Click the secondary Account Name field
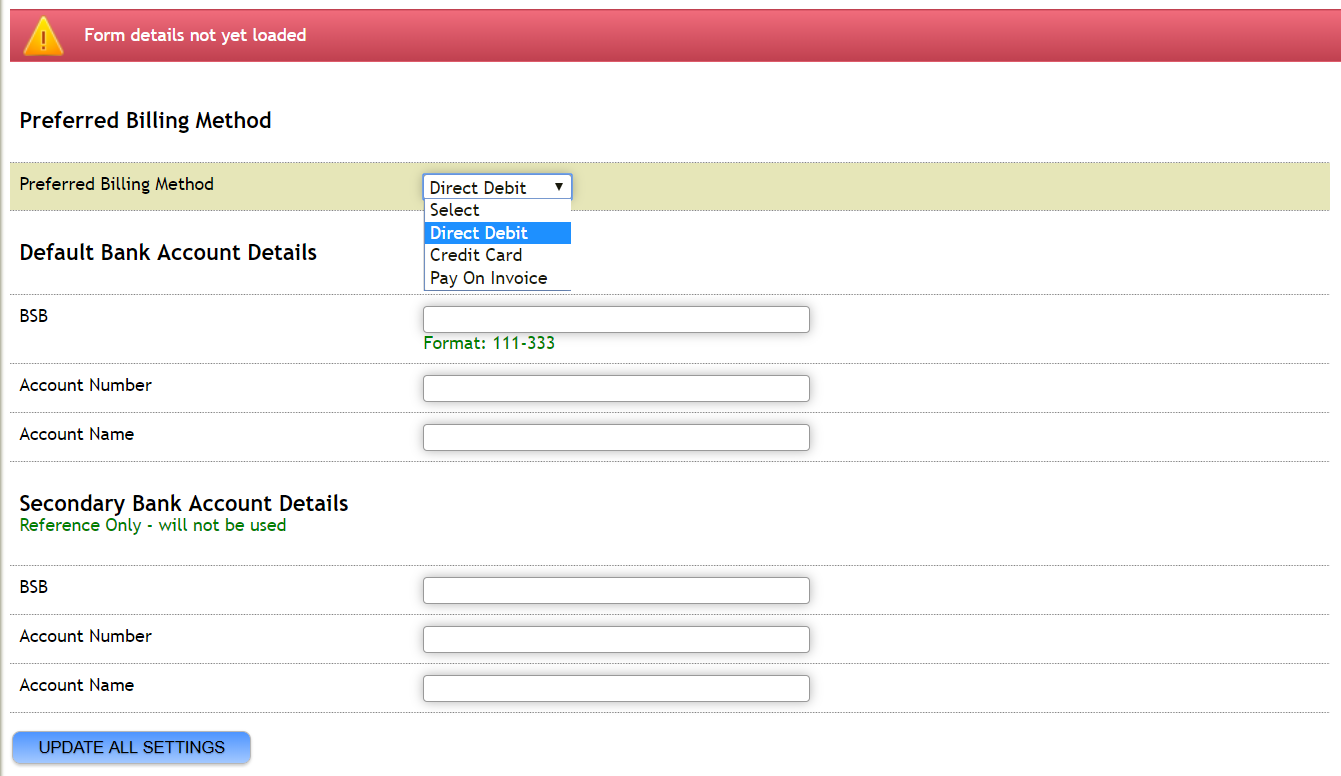Viewport: 1341px width, 776px height. click(616, 688)
